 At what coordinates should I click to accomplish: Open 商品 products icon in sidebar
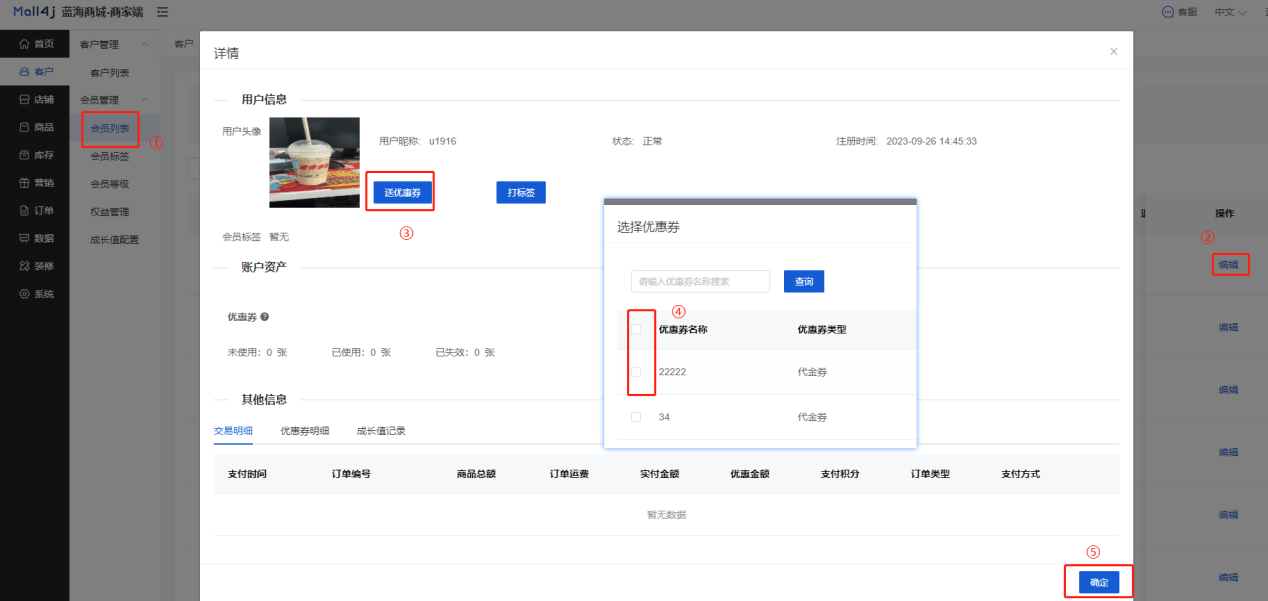coord(25,127)
